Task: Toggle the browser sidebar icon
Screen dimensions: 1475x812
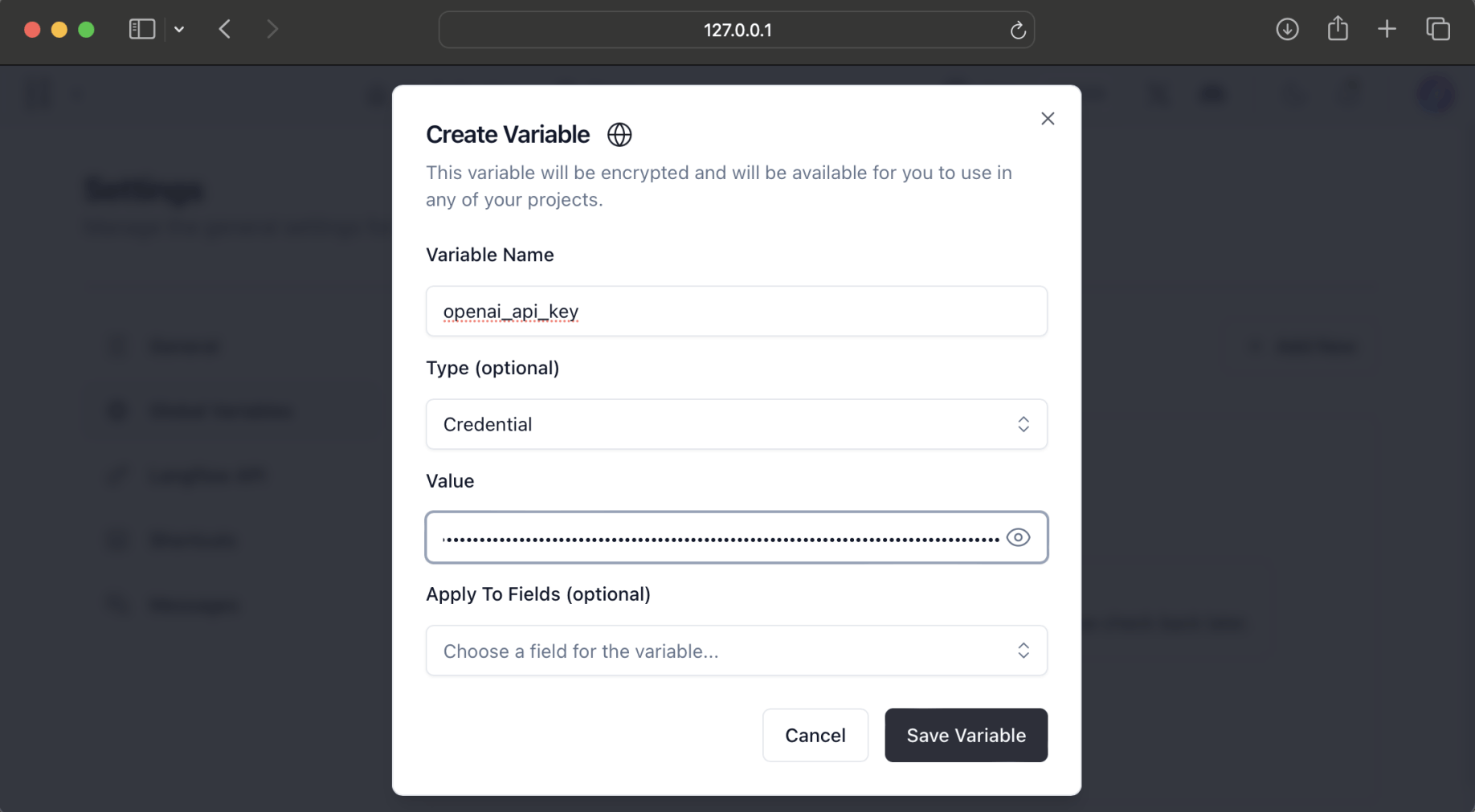Action: tap(142, 30)
